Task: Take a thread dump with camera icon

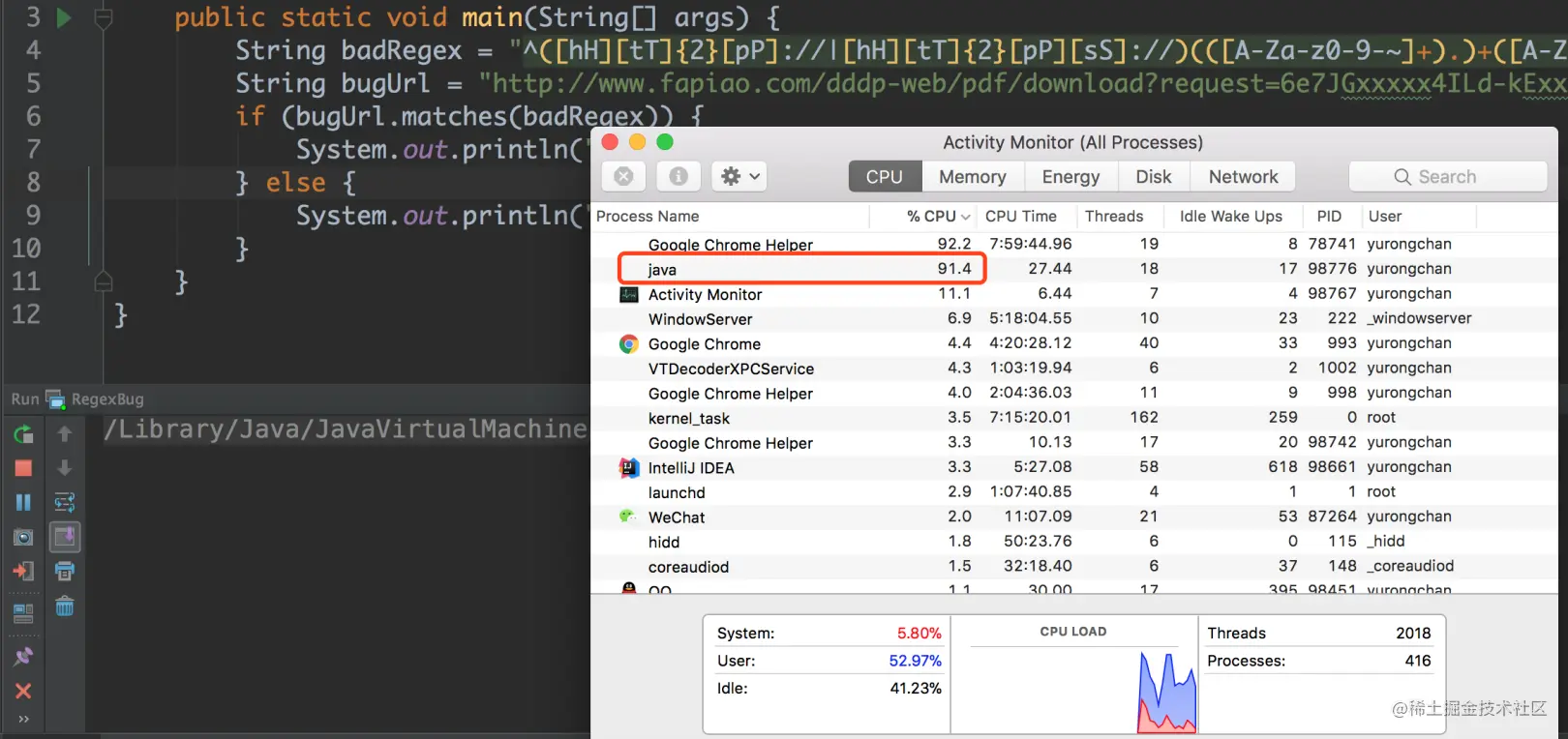Action: pos(23,537)
